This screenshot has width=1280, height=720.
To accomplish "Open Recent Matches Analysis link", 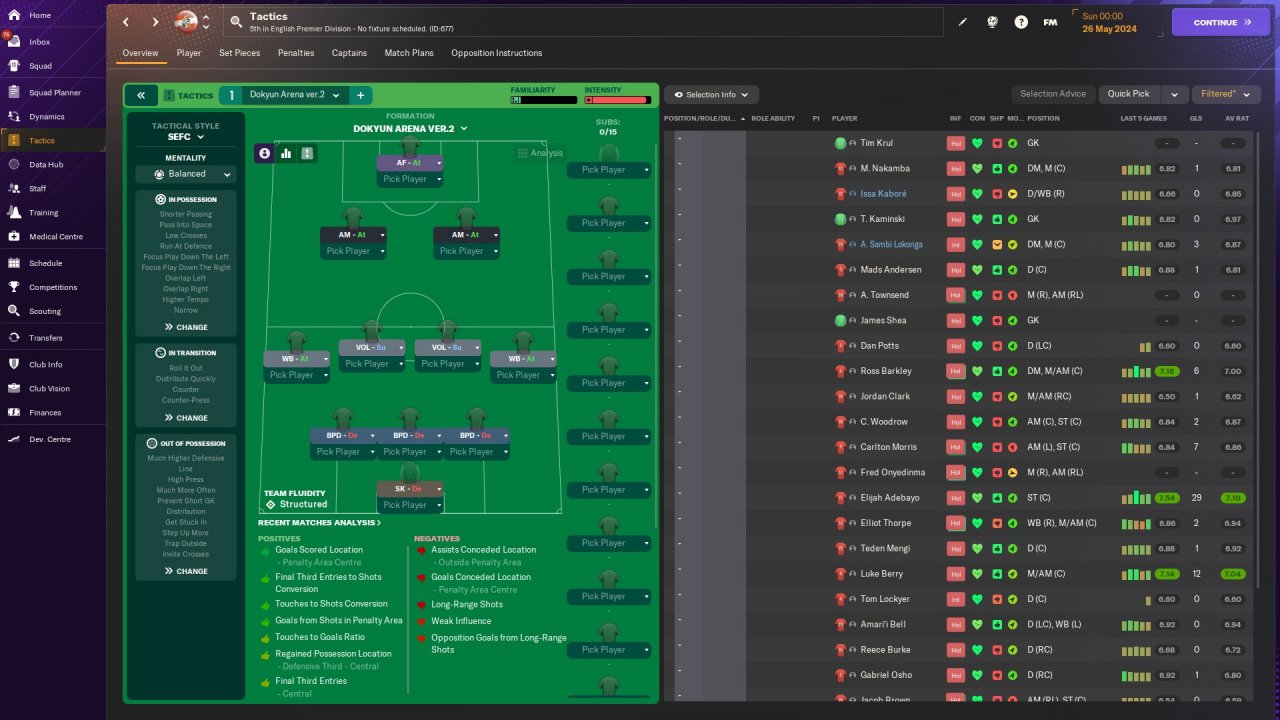I will pyautogui.click(x=319, y=522).
